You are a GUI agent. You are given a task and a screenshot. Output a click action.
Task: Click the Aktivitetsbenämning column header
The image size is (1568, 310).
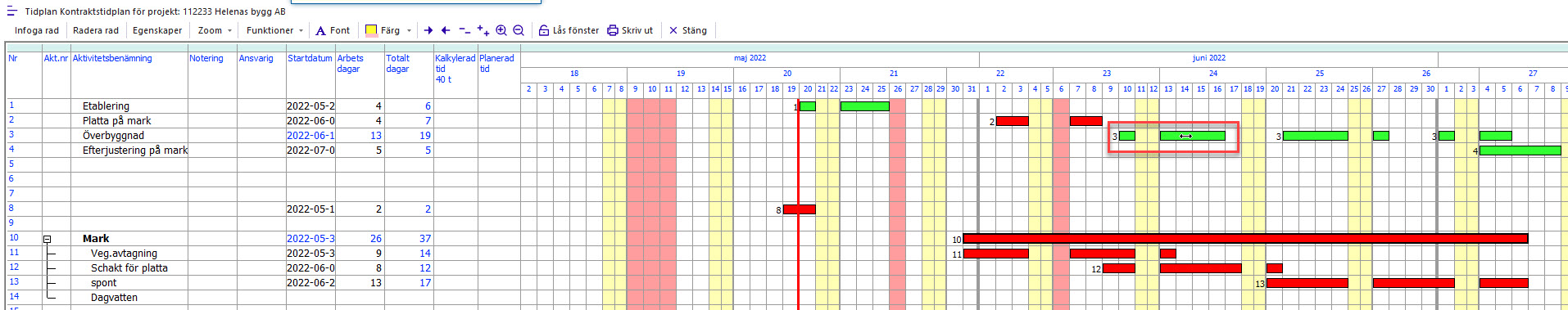[x=112, y=58]
